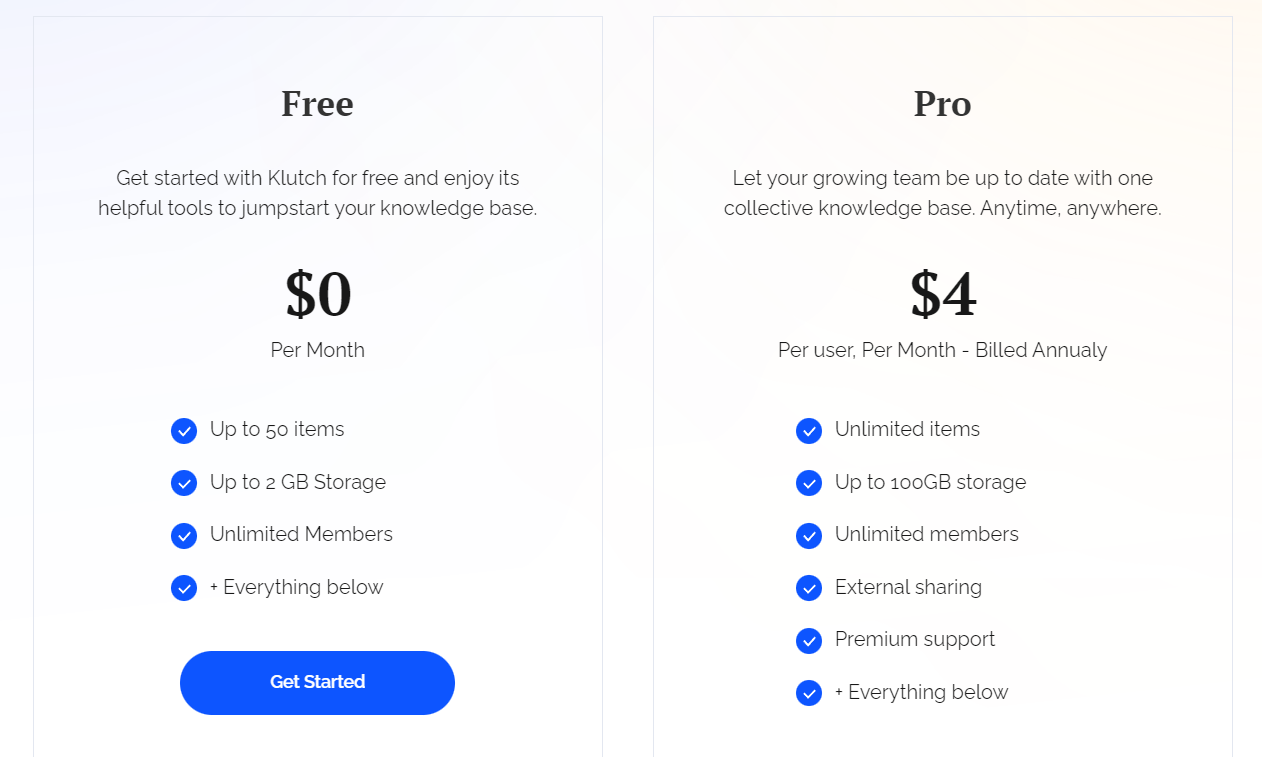This screenshot has height=757, width=1262.
Task: Click checkmark icon beside External sharing
Action: tap(809, 588)
